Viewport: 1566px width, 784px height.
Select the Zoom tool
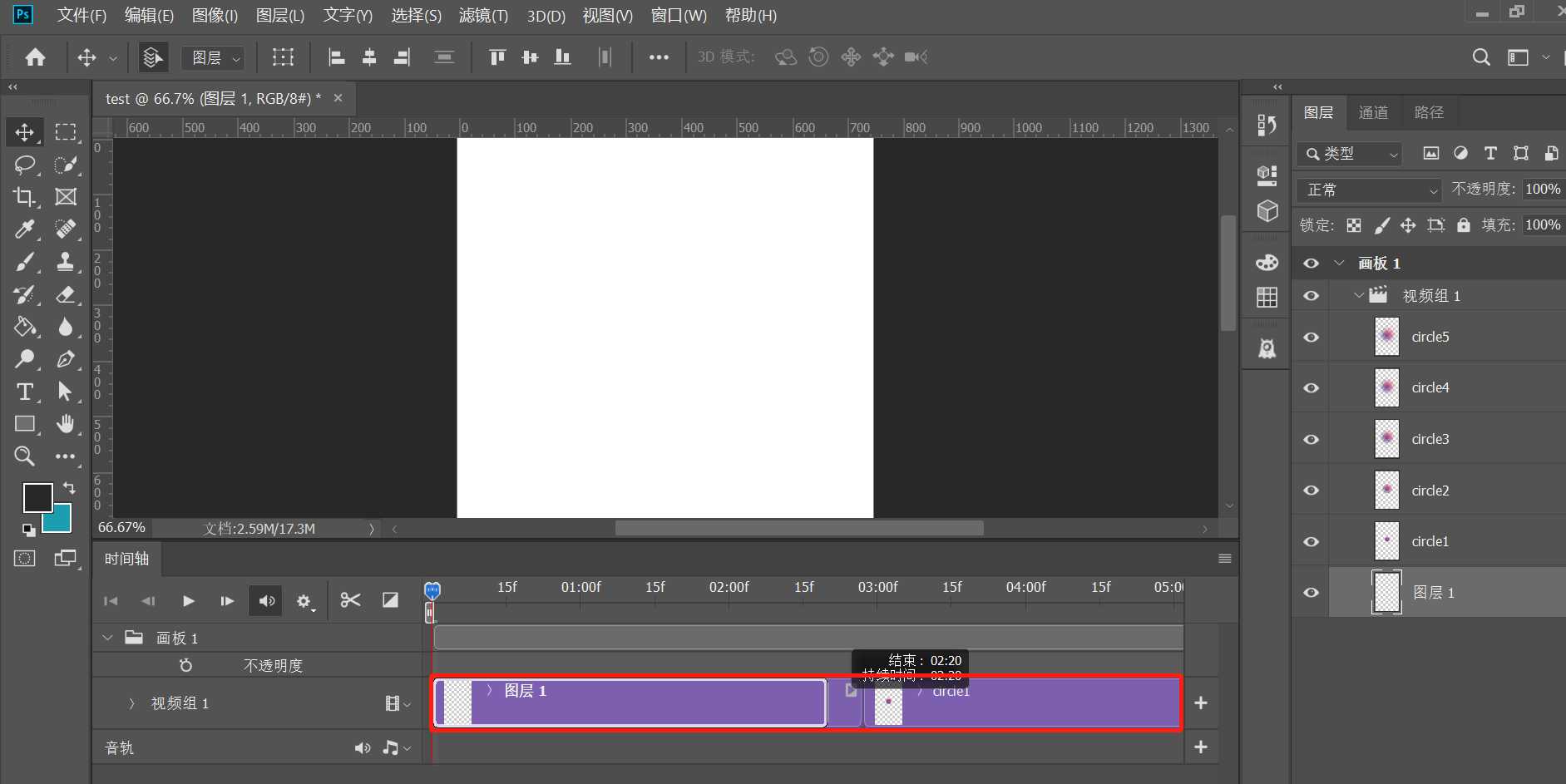(25, 456)
